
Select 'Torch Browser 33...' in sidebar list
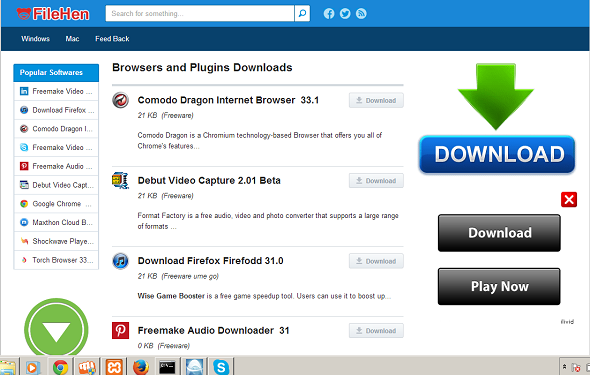pos(56,260)
